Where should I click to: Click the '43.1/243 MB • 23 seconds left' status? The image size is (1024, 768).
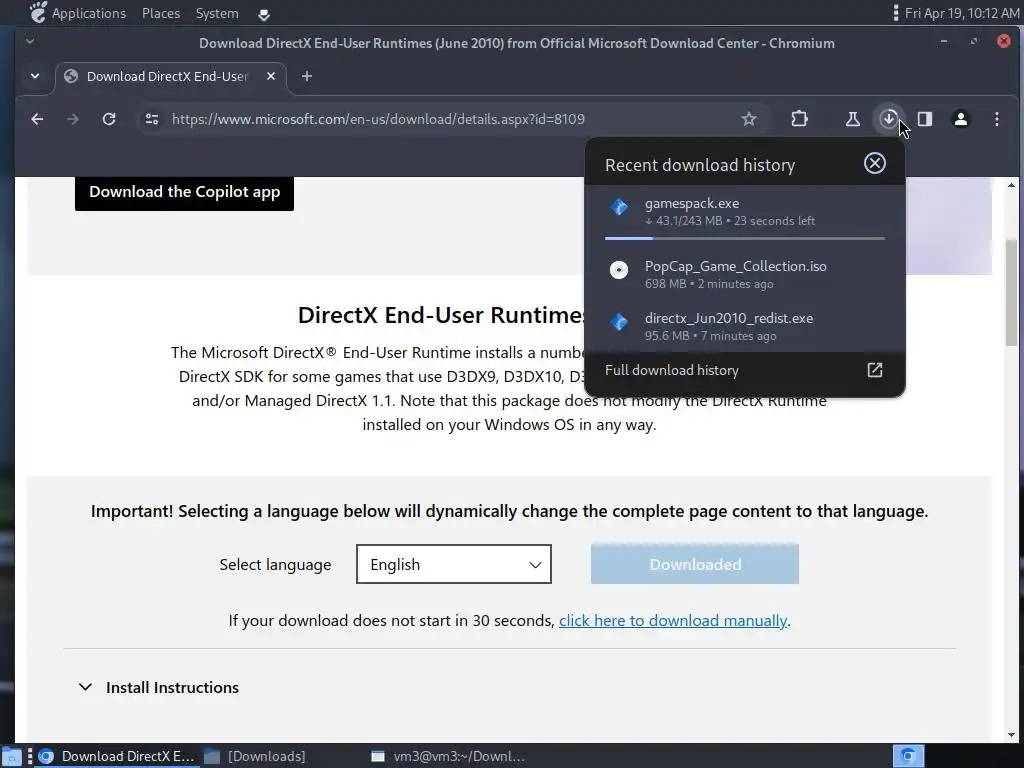(x=729, y=221)
